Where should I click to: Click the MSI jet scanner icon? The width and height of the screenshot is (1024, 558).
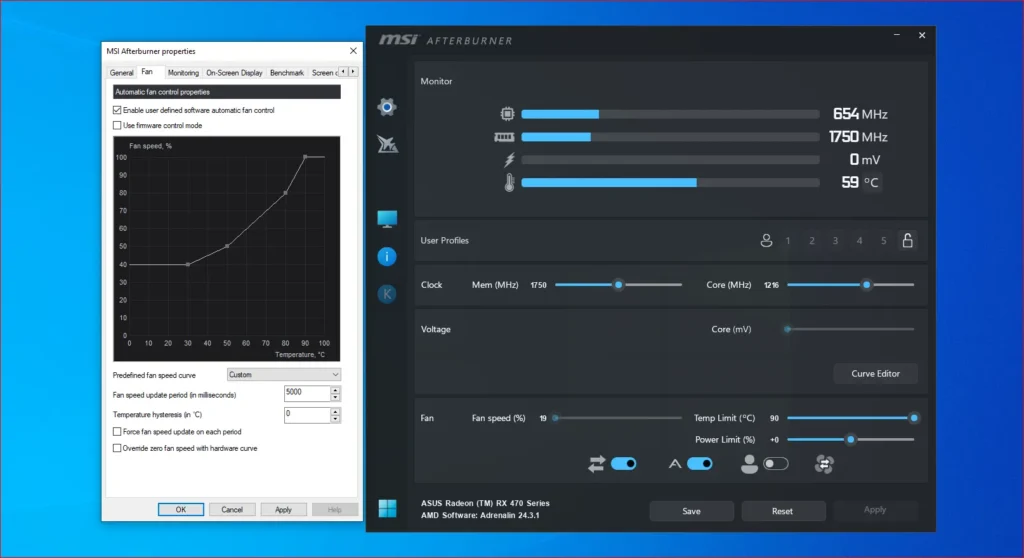[x=387, y=144]
